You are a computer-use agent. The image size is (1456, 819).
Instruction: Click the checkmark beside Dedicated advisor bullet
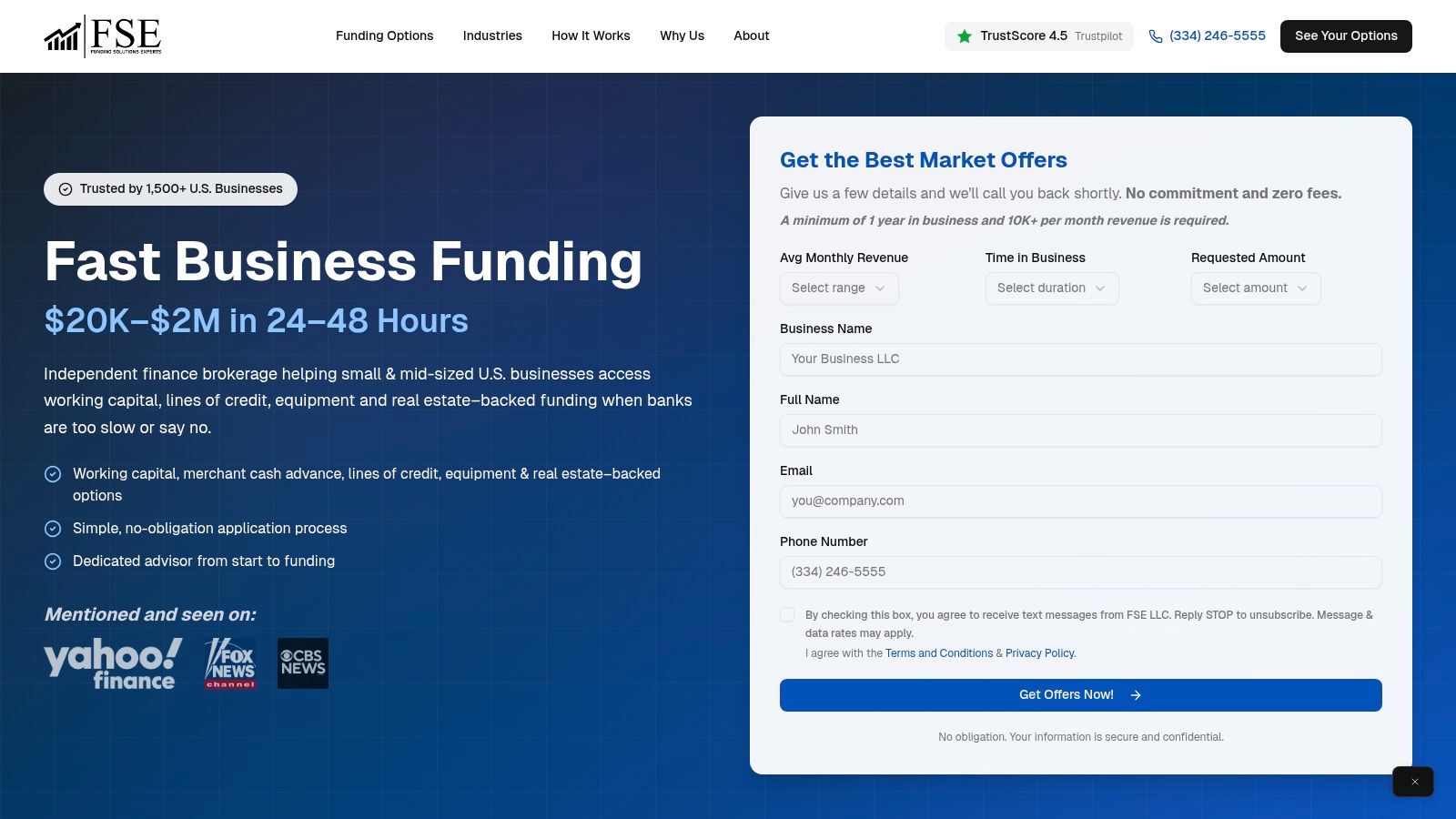click(x=53, y=561)
